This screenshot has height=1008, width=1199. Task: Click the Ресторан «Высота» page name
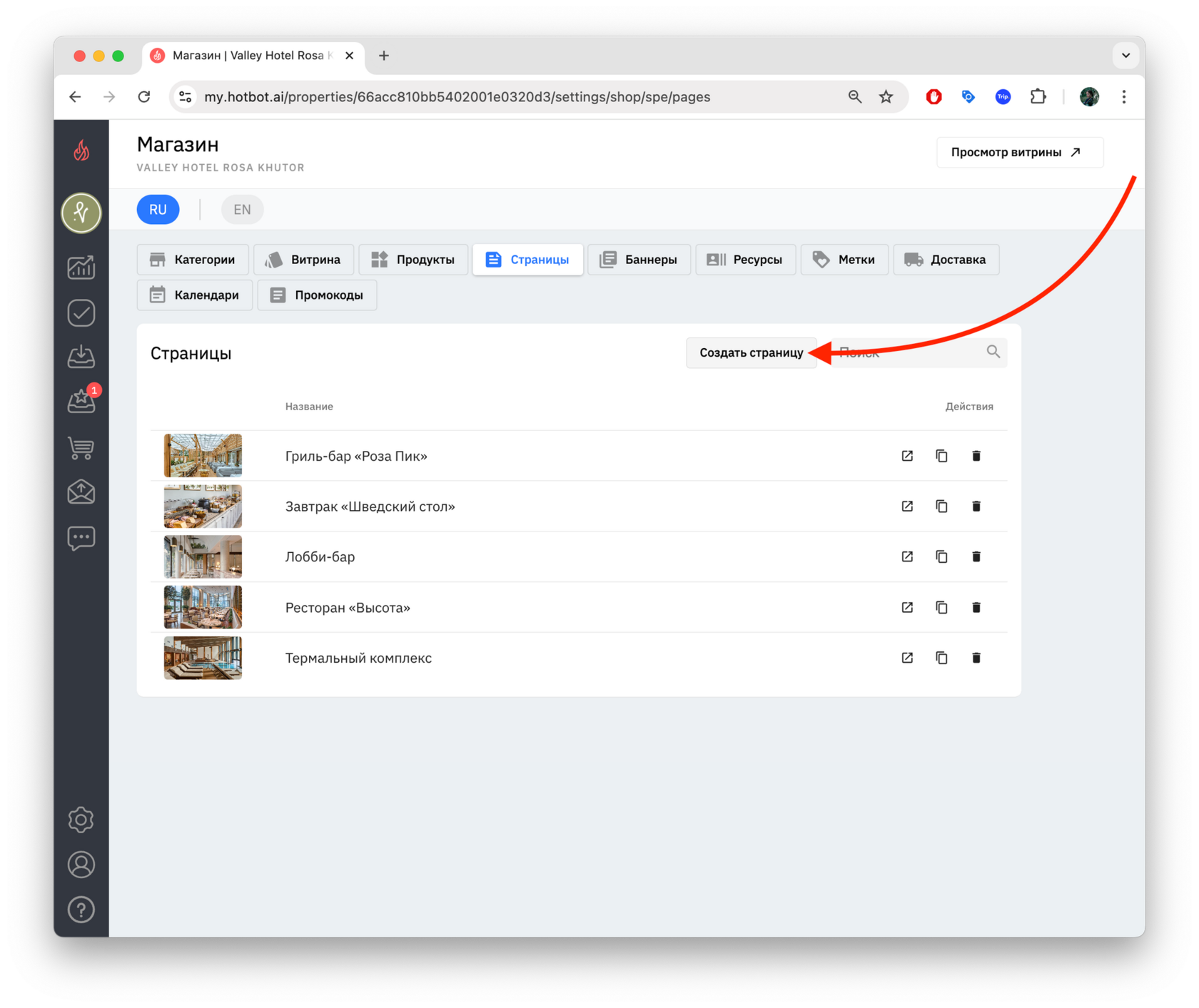tap(348, 608)
